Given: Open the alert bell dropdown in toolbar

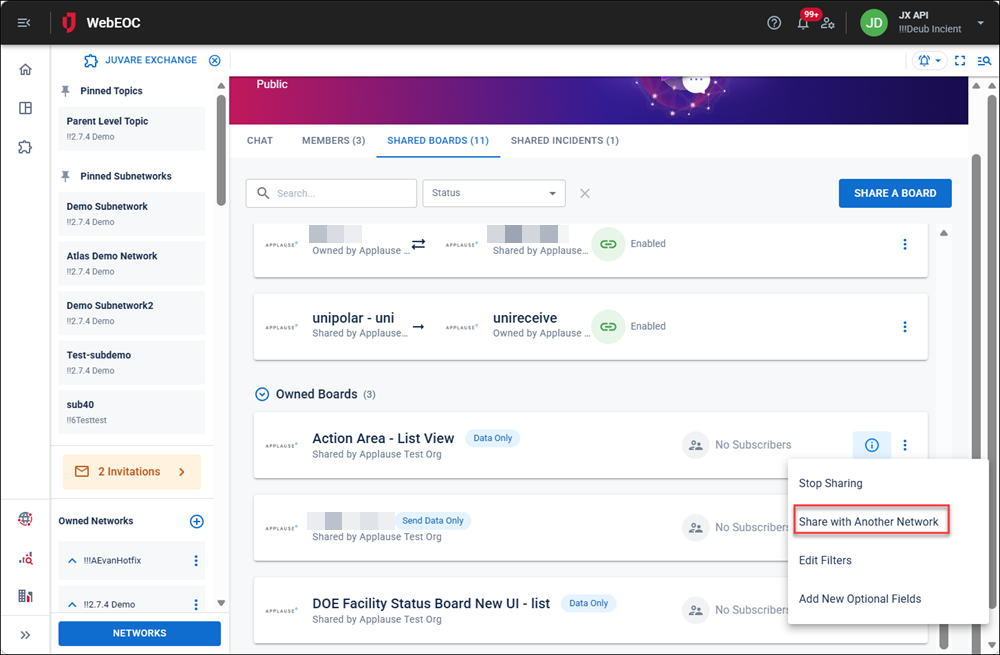Looking at the screenshot, I should pos(929,61).
